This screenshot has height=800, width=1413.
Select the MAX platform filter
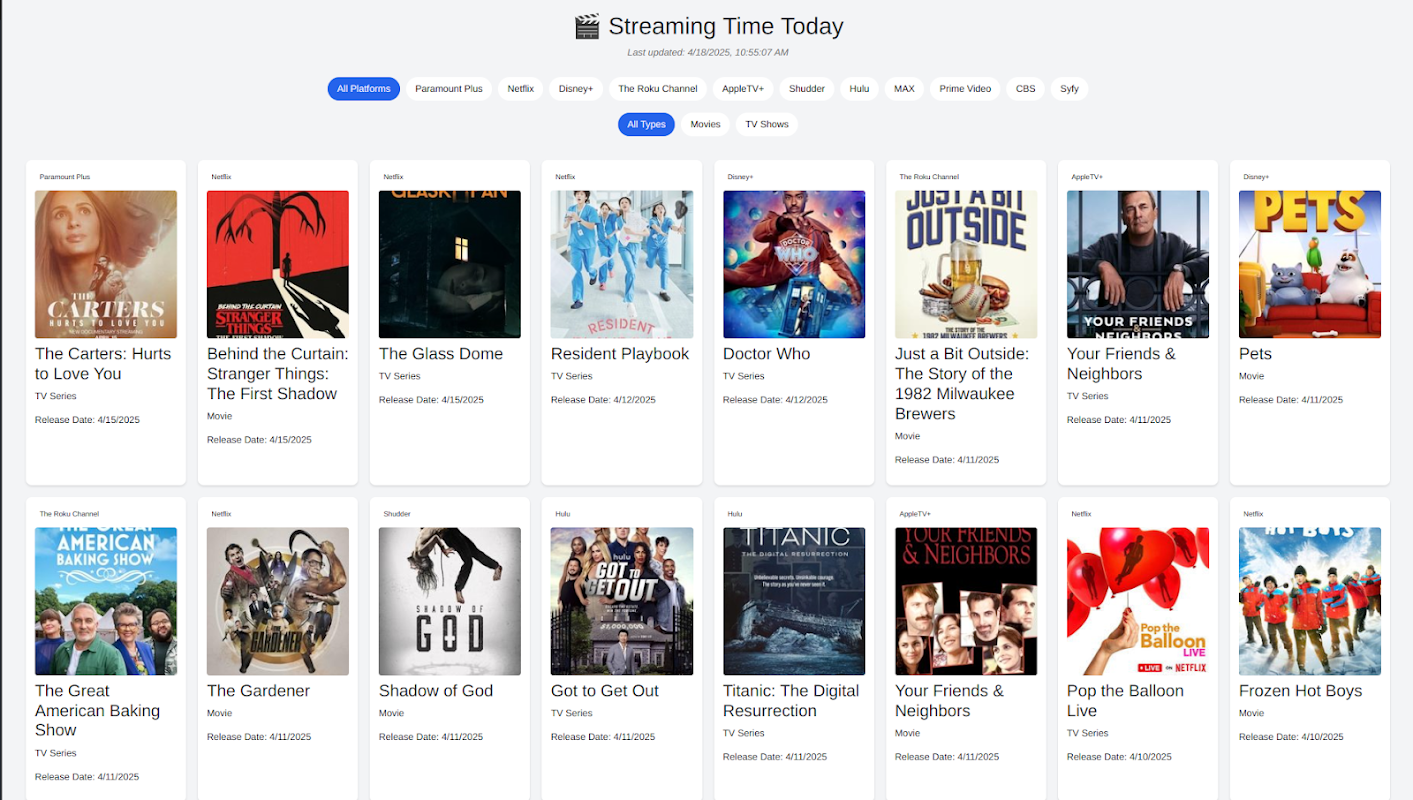(x=904, y=89)
